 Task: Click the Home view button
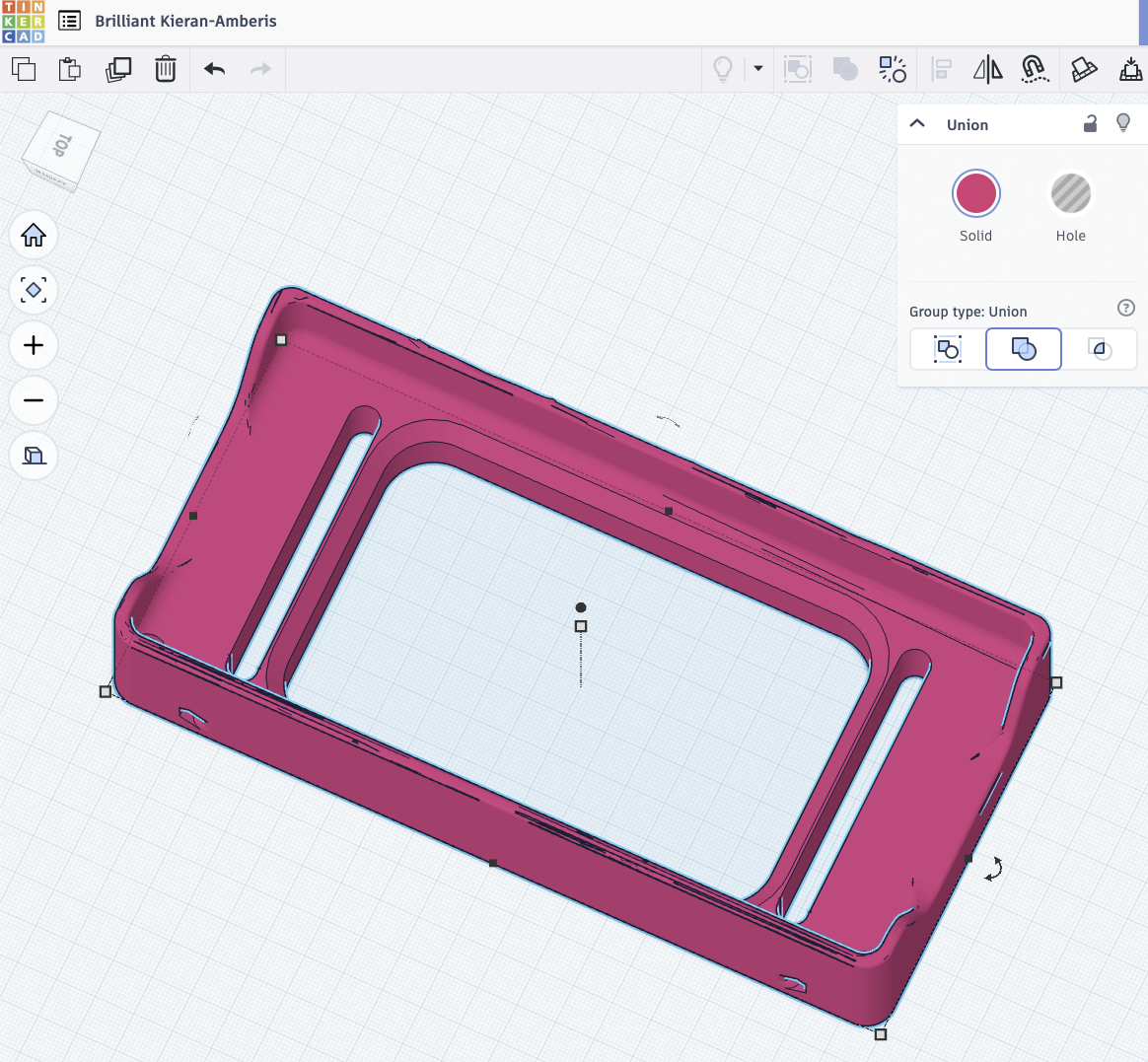coord(34,236)
